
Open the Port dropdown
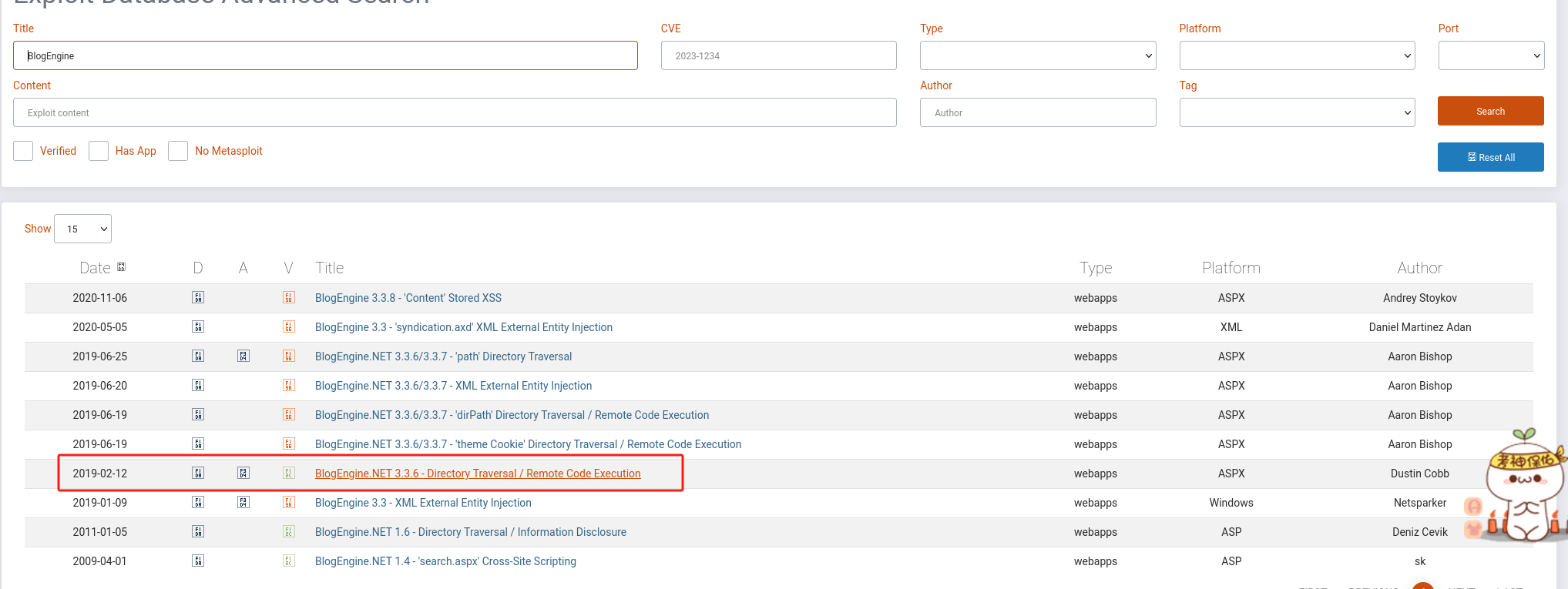[x=1491, y=55]
